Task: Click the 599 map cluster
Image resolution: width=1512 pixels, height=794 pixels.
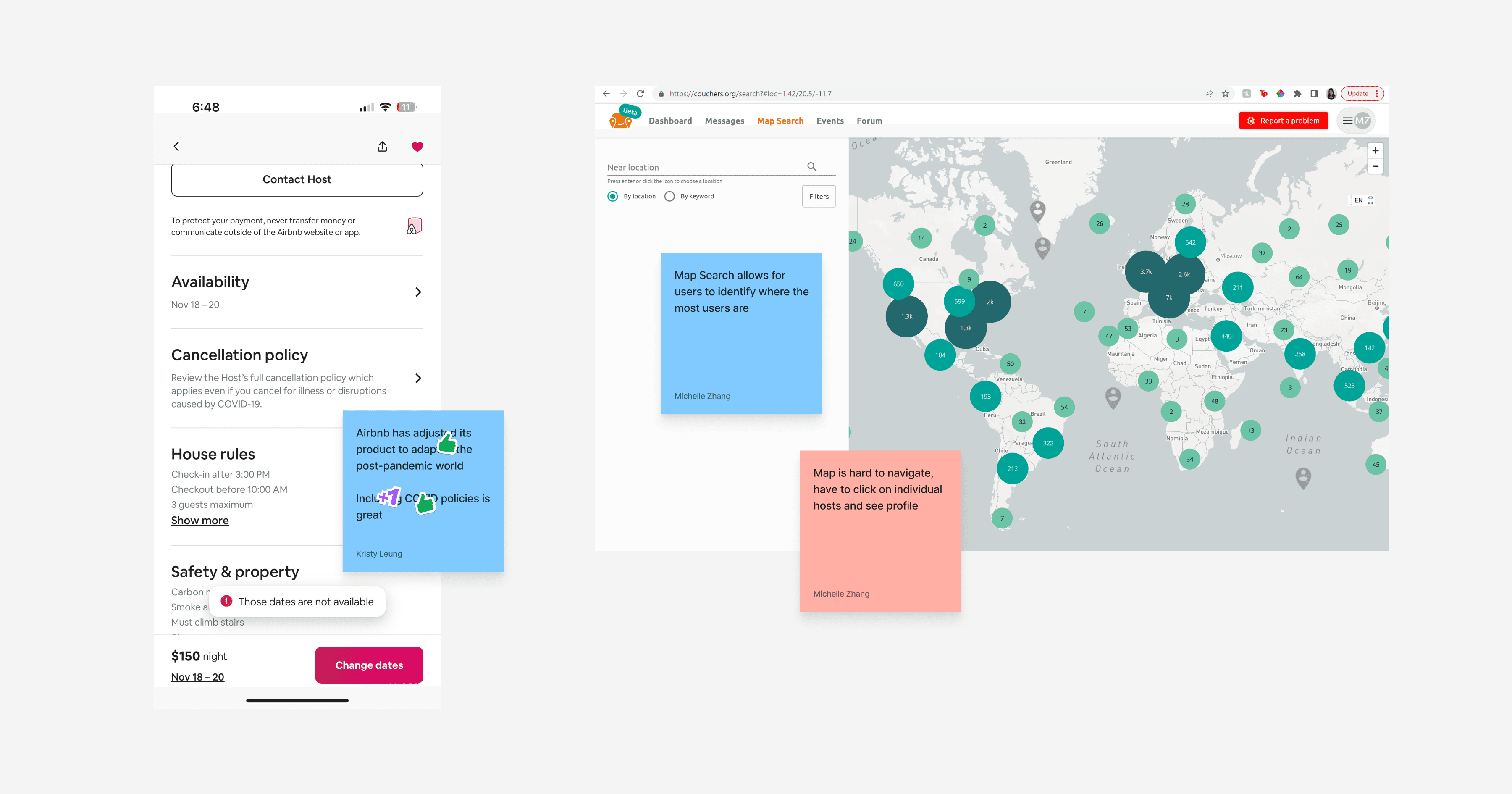Action: coord(959,301)
